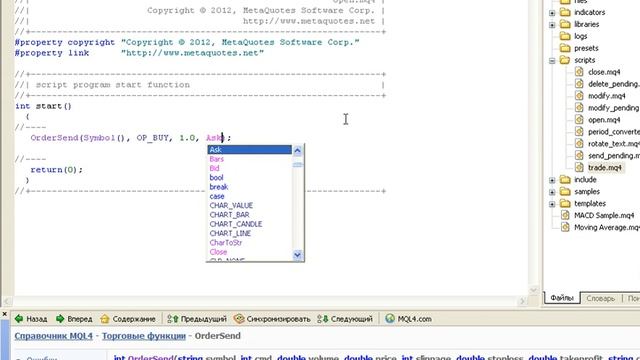Open the Торговые функции link
Image resolution: width=640 pixels, height=360 pixels.
click(x=144, y=336)
